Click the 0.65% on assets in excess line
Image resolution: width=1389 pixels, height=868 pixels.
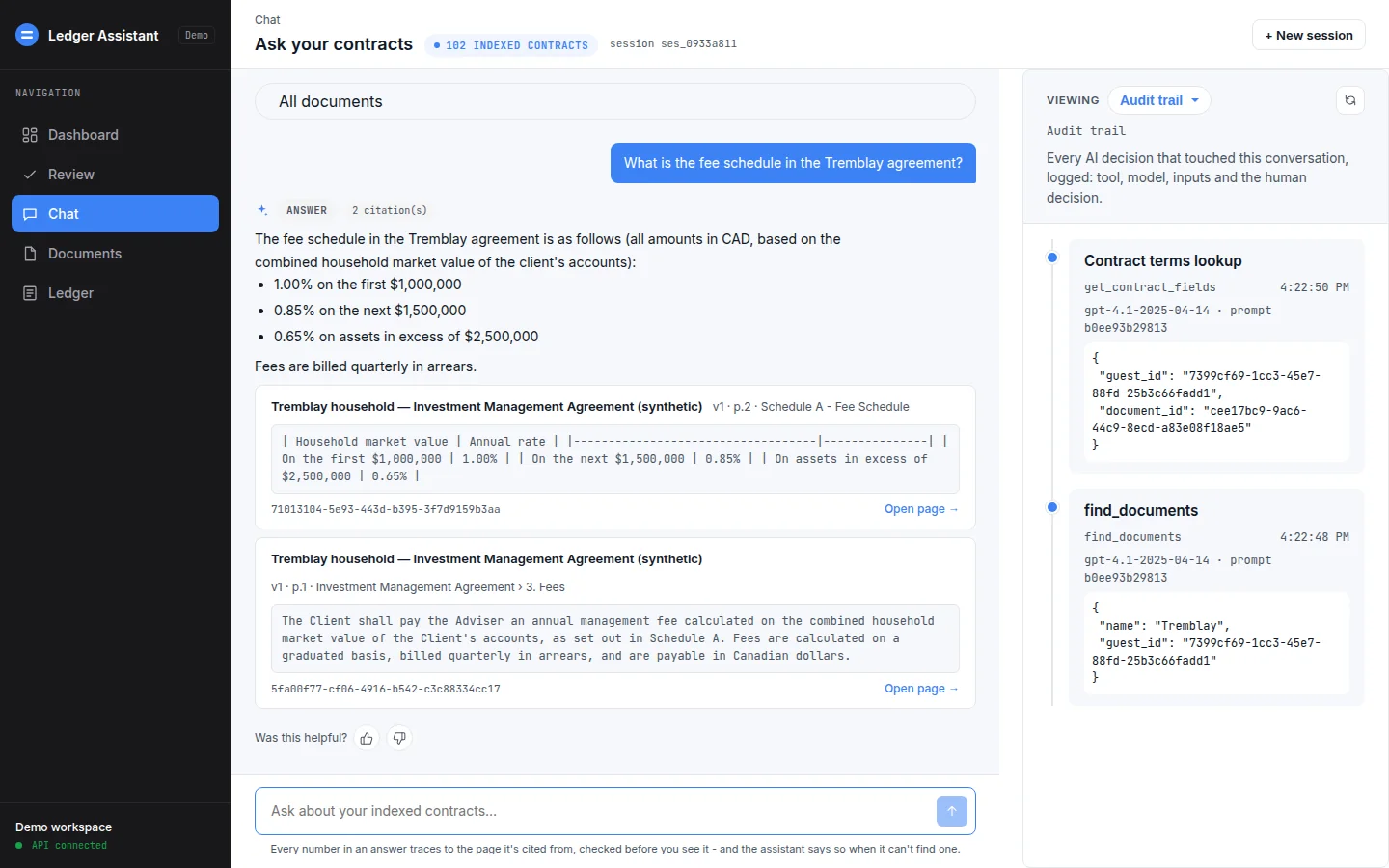(406, 337)
